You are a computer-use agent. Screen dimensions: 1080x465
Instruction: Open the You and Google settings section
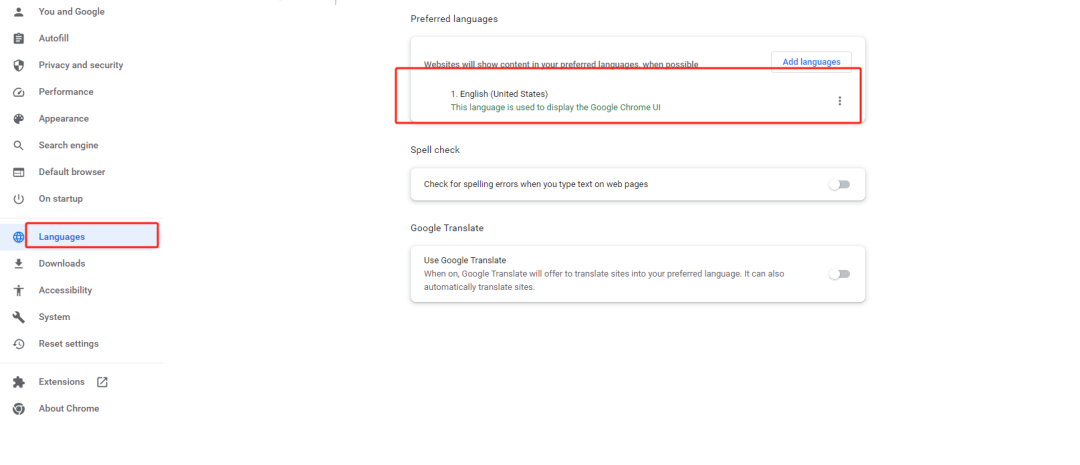(72, 12)
